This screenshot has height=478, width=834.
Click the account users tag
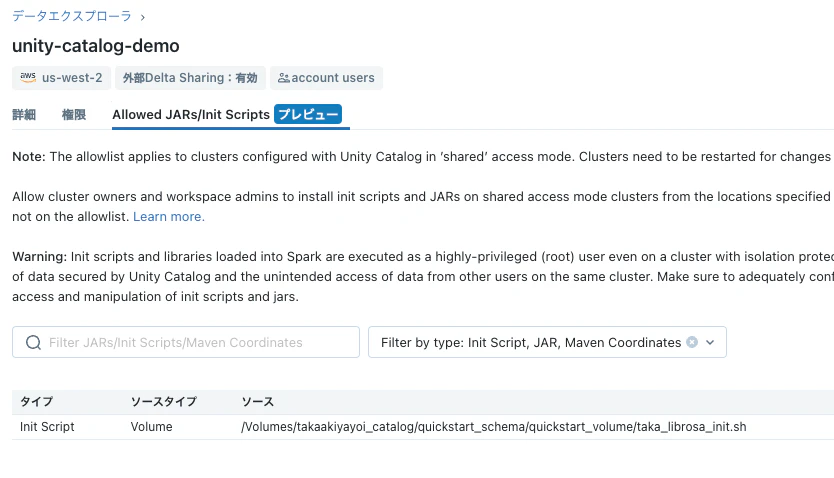point(327,78)
